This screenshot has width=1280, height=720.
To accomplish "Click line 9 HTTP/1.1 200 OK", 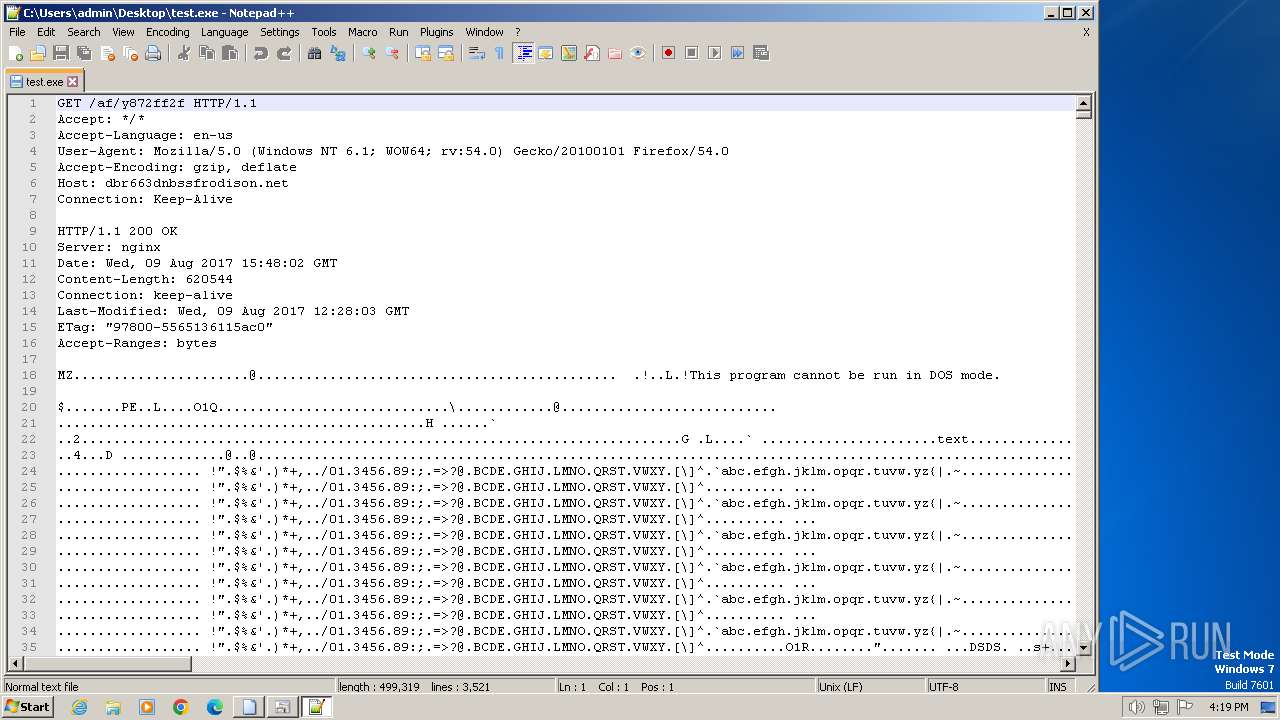I will tap(117, 231).
